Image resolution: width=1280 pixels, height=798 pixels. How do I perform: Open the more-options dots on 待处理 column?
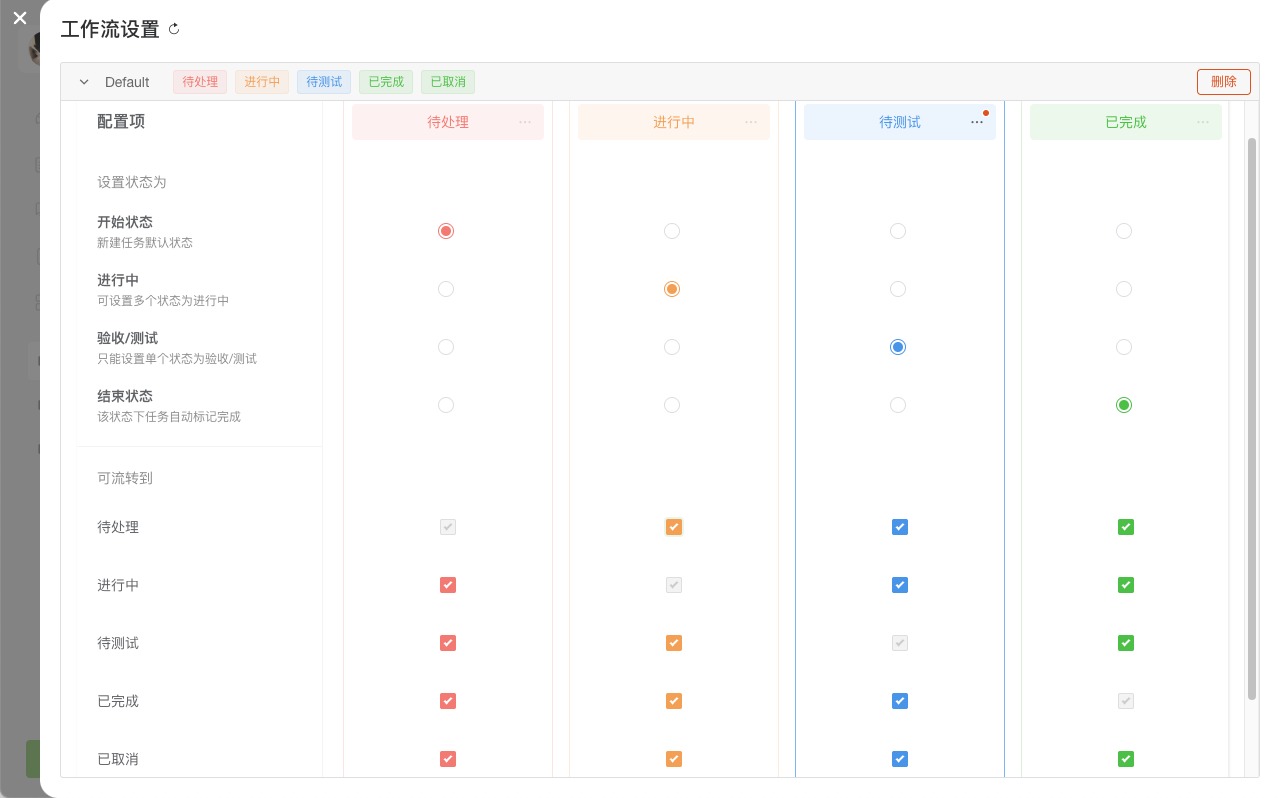click(525, 122)
